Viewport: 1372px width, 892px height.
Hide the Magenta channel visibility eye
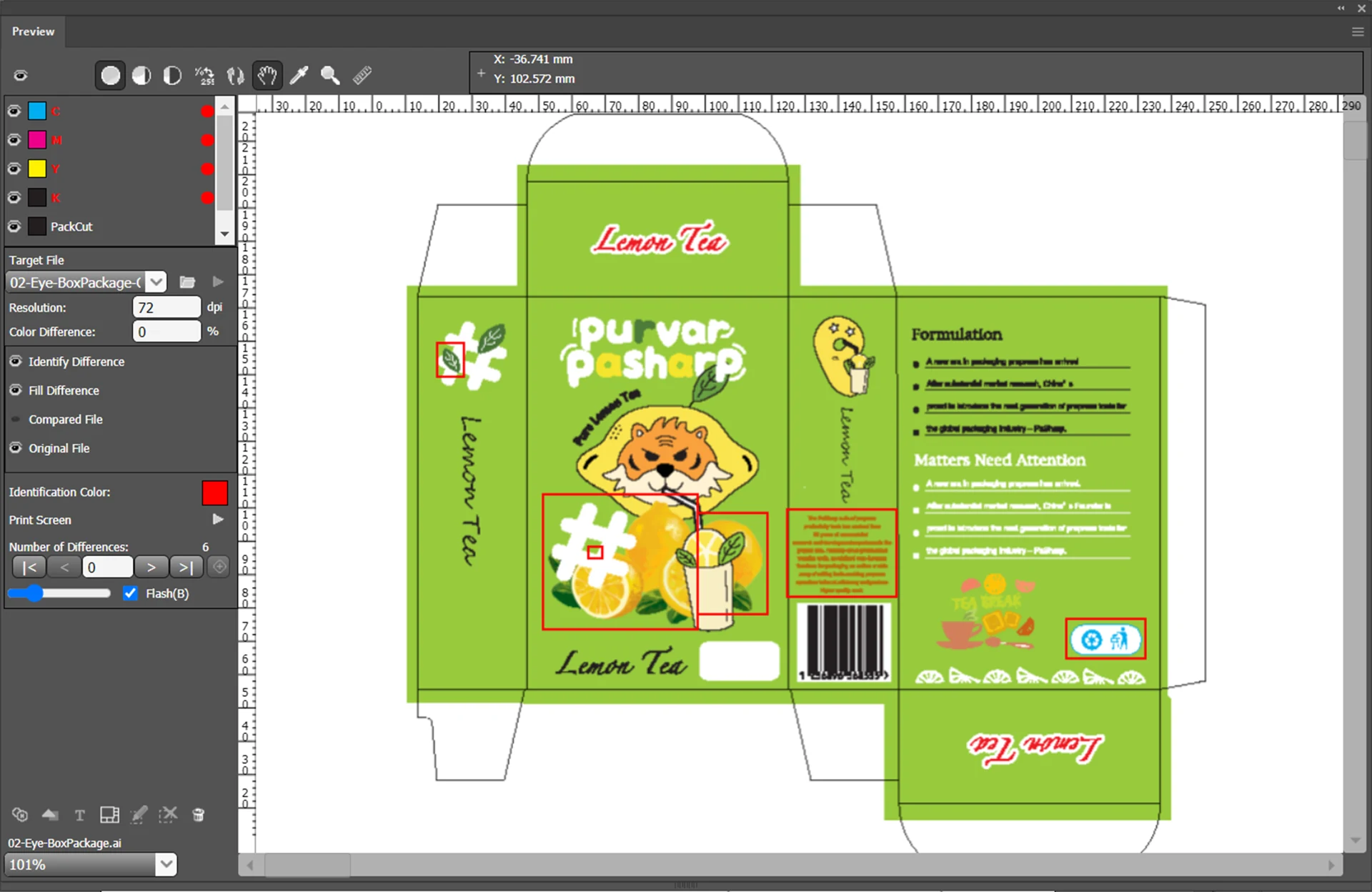[14, 139]
